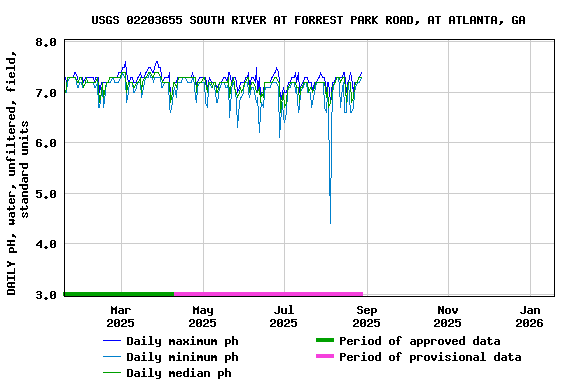Image resolution: width=576 pixels, height=384 pixels.
Task: Click the x-axis label 'Jan 2026'
Action: (x=529, y=317)
